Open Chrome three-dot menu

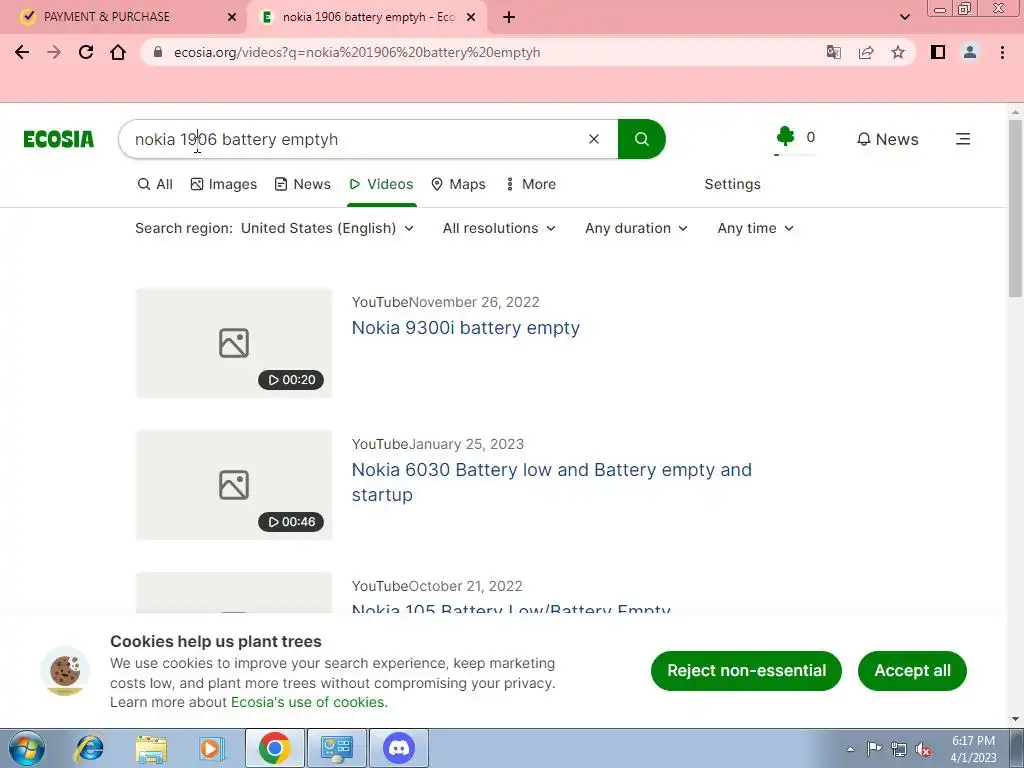[x=1002, y=52]
